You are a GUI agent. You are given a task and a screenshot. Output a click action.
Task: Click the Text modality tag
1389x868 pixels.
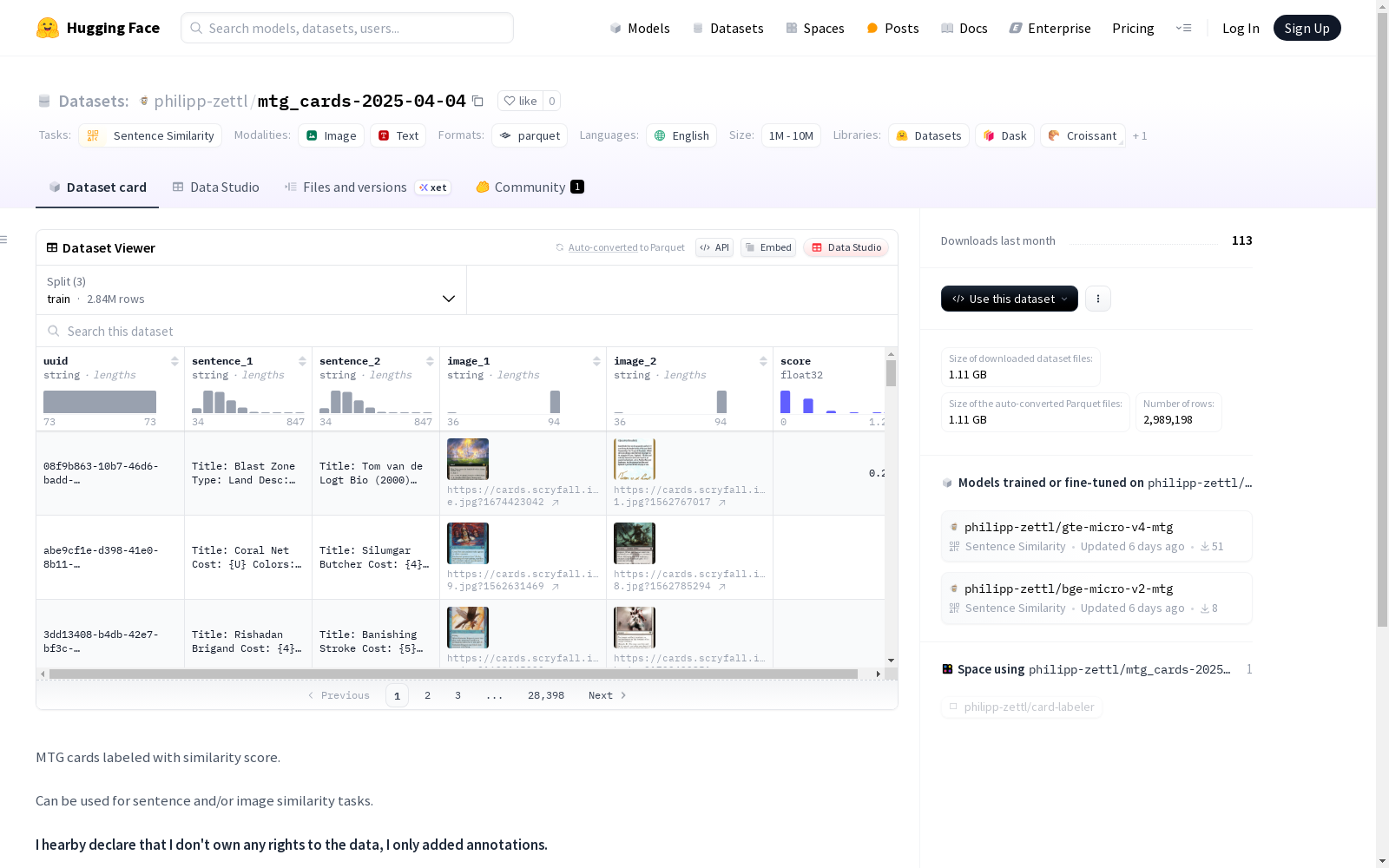398,135
